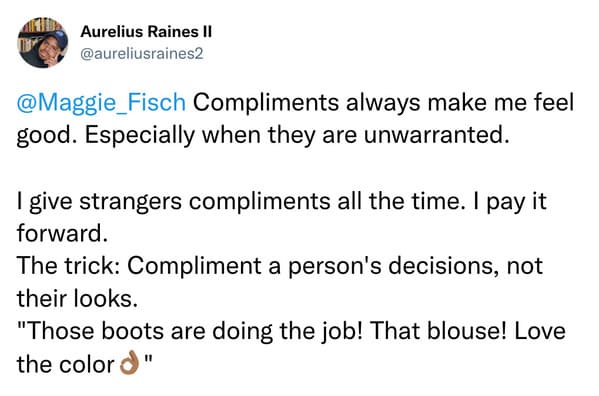Open Aurelius Raines II's profile picture
This screenshot has height=396, width=599.
click(43, 42)
